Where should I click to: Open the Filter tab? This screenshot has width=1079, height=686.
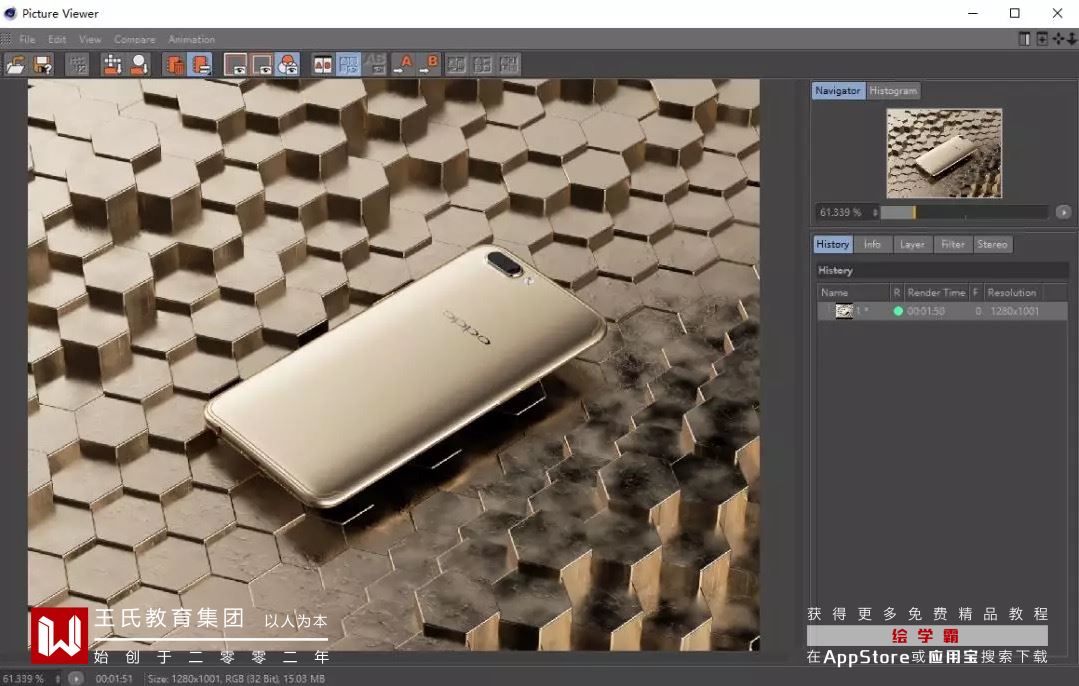point(952,244)
